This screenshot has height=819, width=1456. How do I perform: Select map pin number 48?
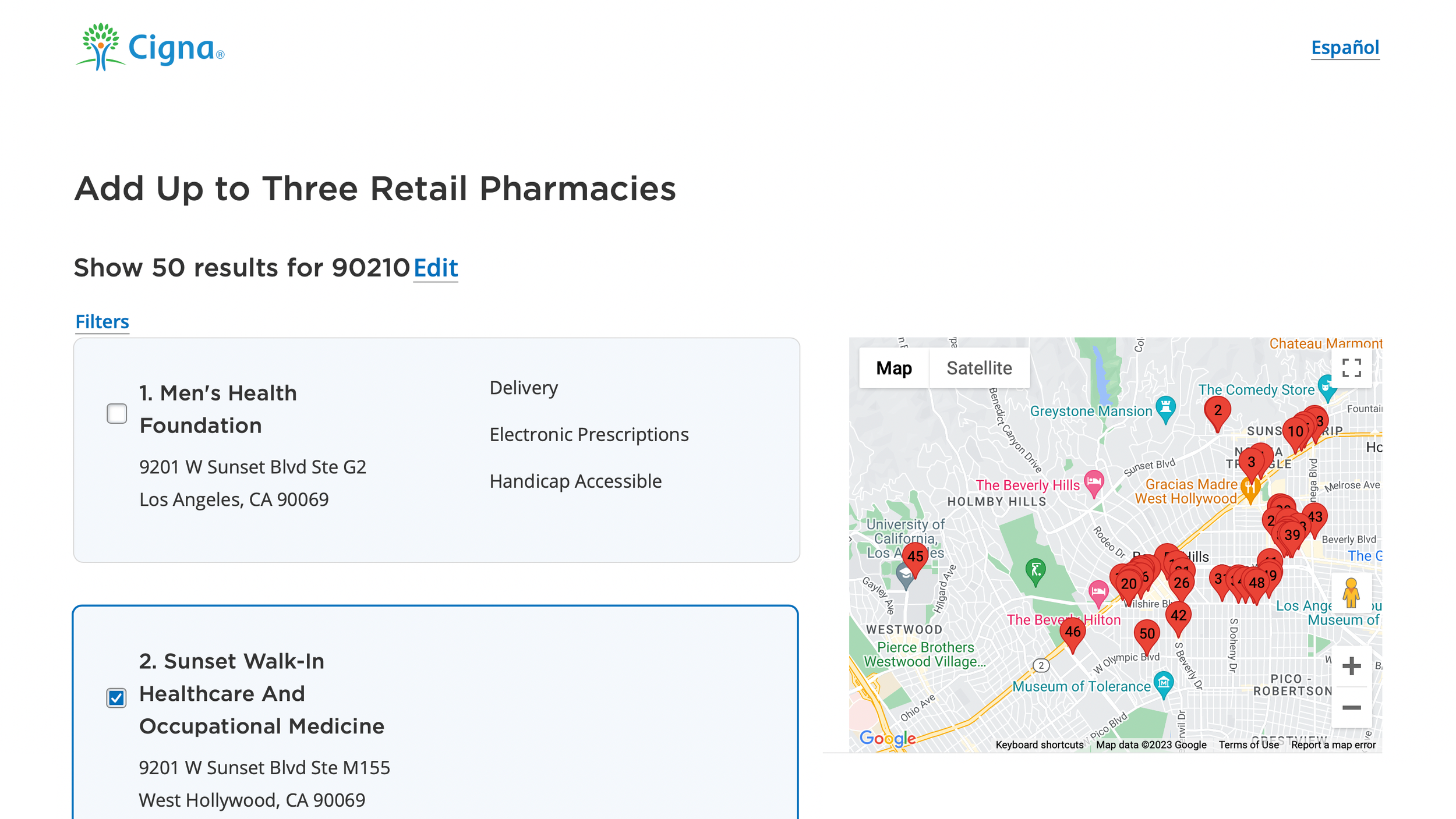(1256, 584)
